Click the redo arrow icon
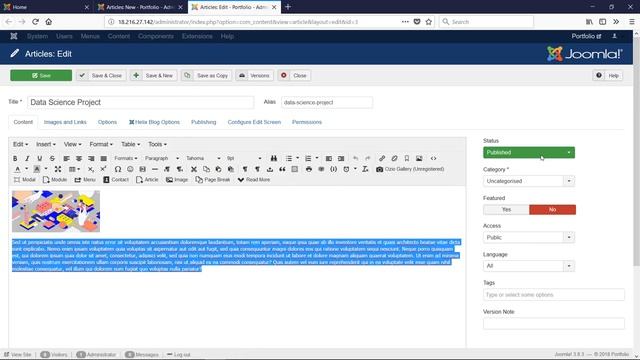Screen dimensions: 640x360 pyautogui.click(x=368, y=158)
